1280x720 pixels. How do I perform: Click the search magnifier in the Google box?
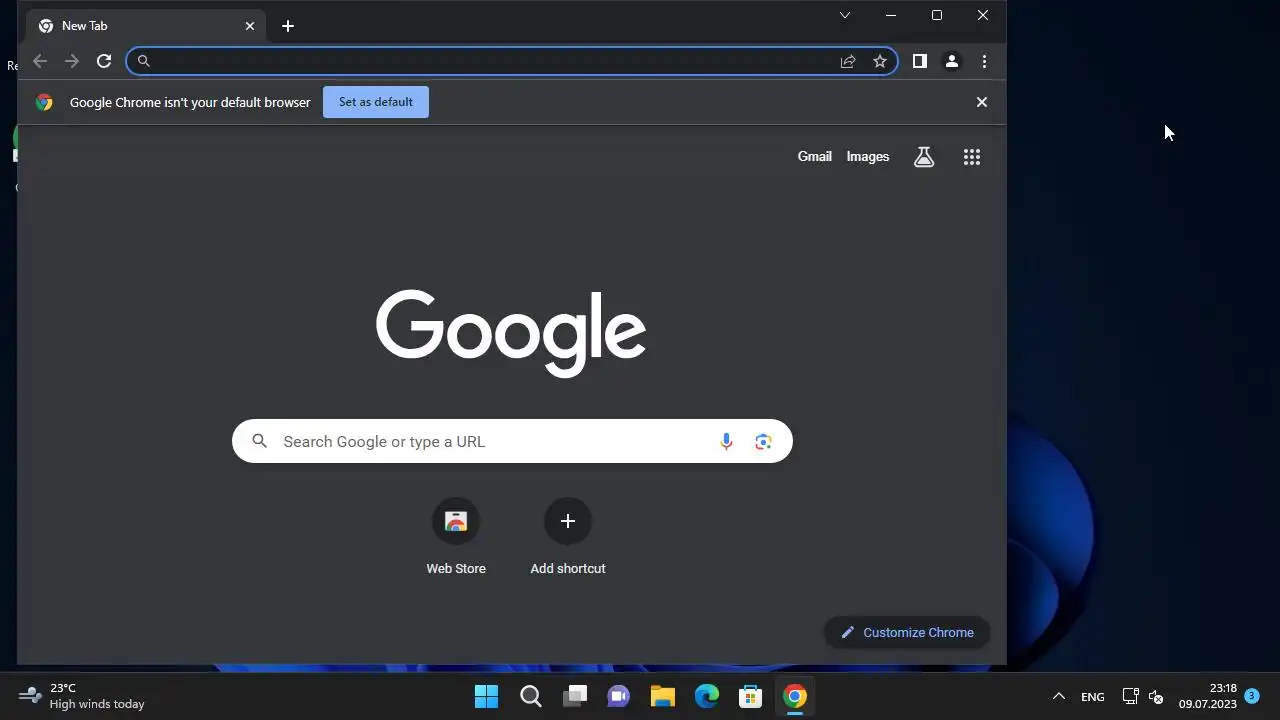pos(260,441)
